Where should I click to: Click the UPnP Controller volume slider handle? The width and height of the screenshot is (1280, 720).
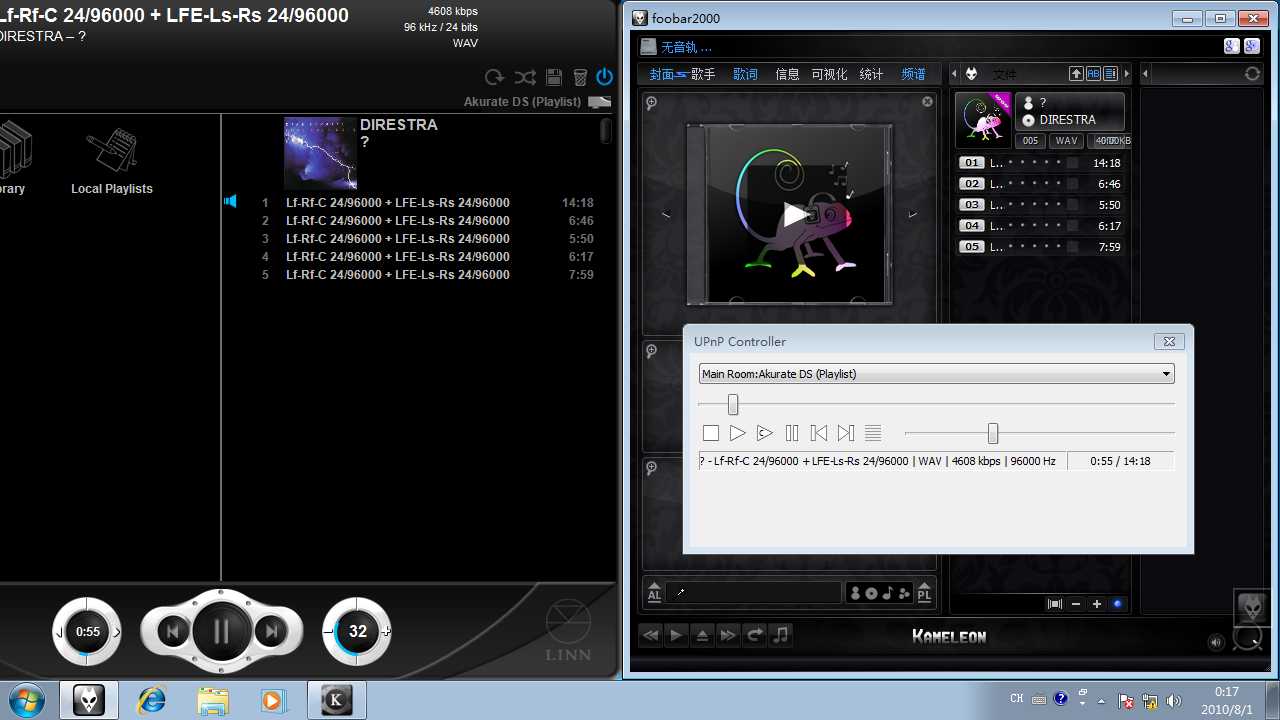(x=993, y=433)
